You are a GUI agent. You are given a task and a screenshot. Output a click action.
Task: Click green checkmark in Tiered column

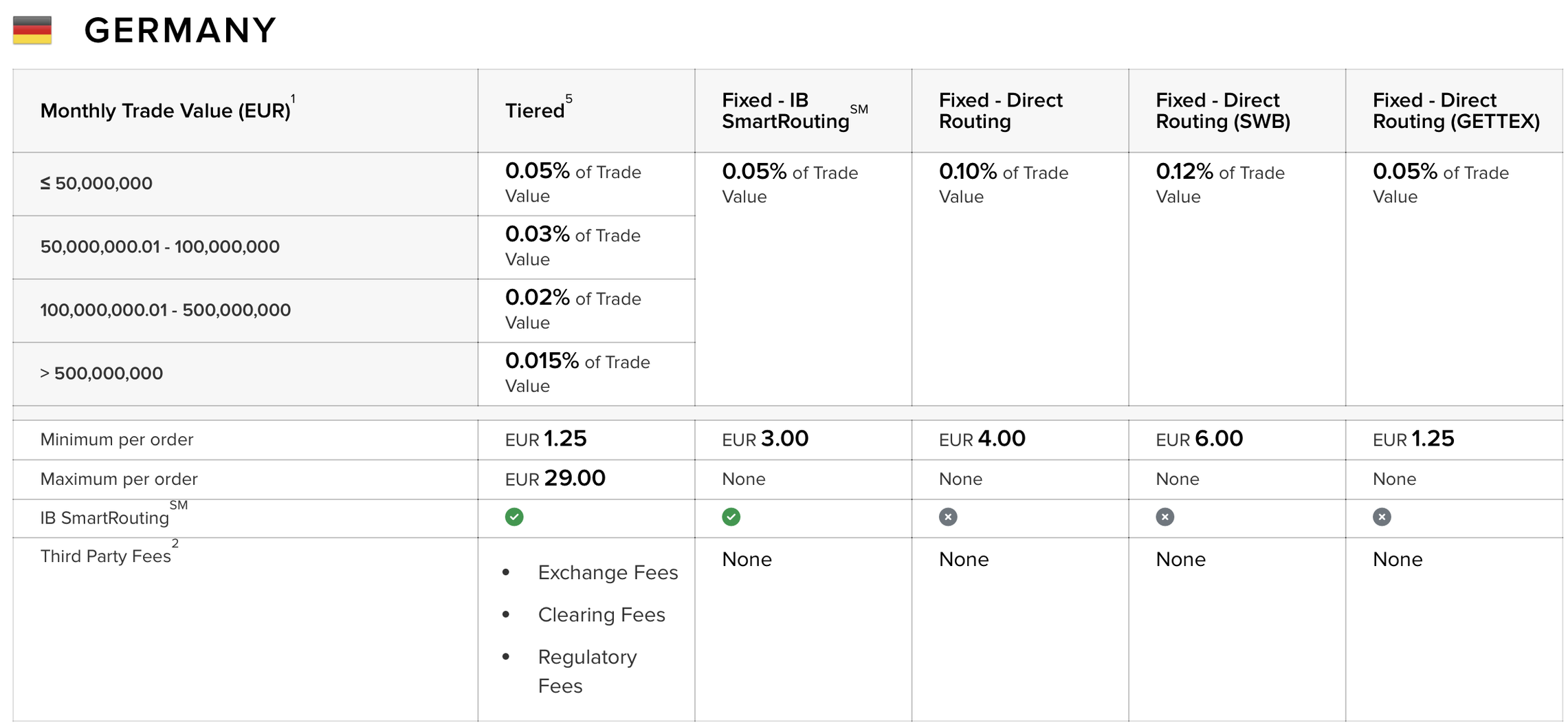[x=514, y=517]
